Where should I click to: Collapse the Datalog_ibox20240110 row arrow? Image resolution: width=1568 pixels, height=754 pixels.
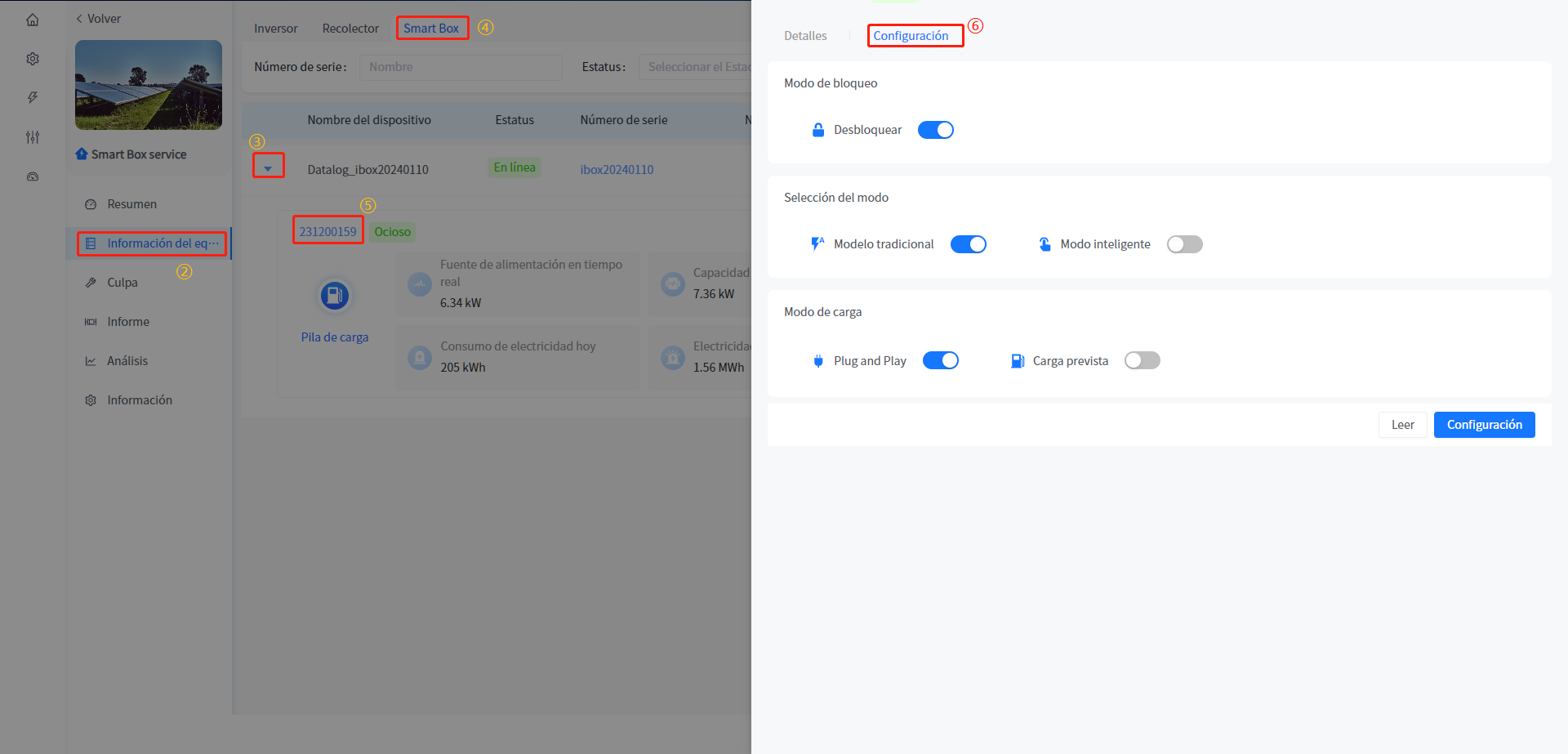[268, 168]
